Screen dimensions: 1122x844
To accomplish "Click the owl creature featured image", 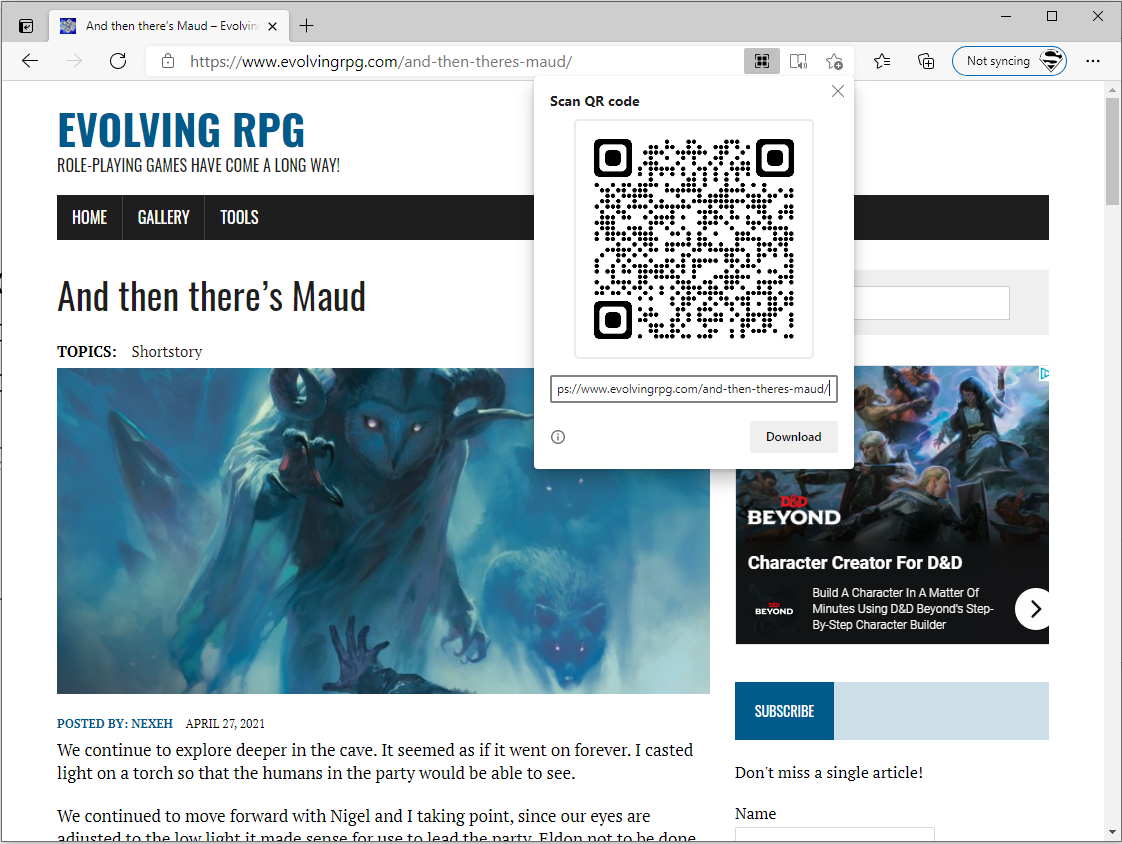I will [384, 530].
